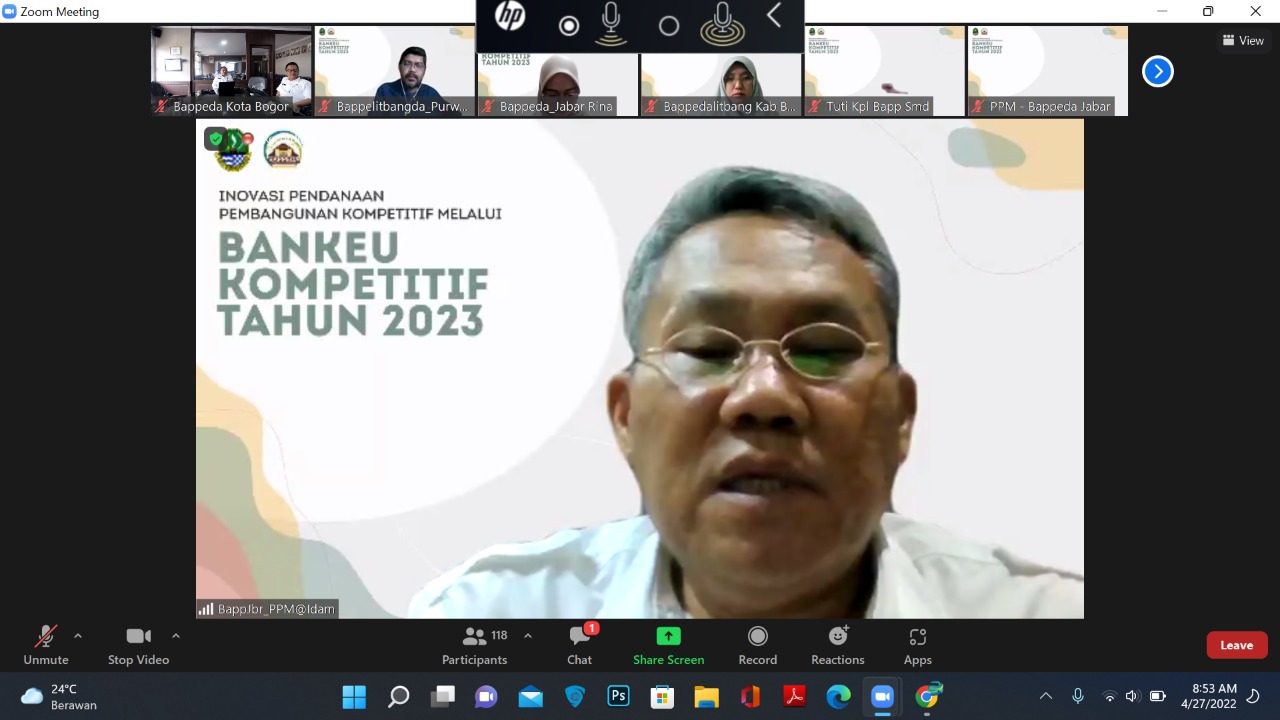Open the weather widget showing 24°C

[60, 696]
